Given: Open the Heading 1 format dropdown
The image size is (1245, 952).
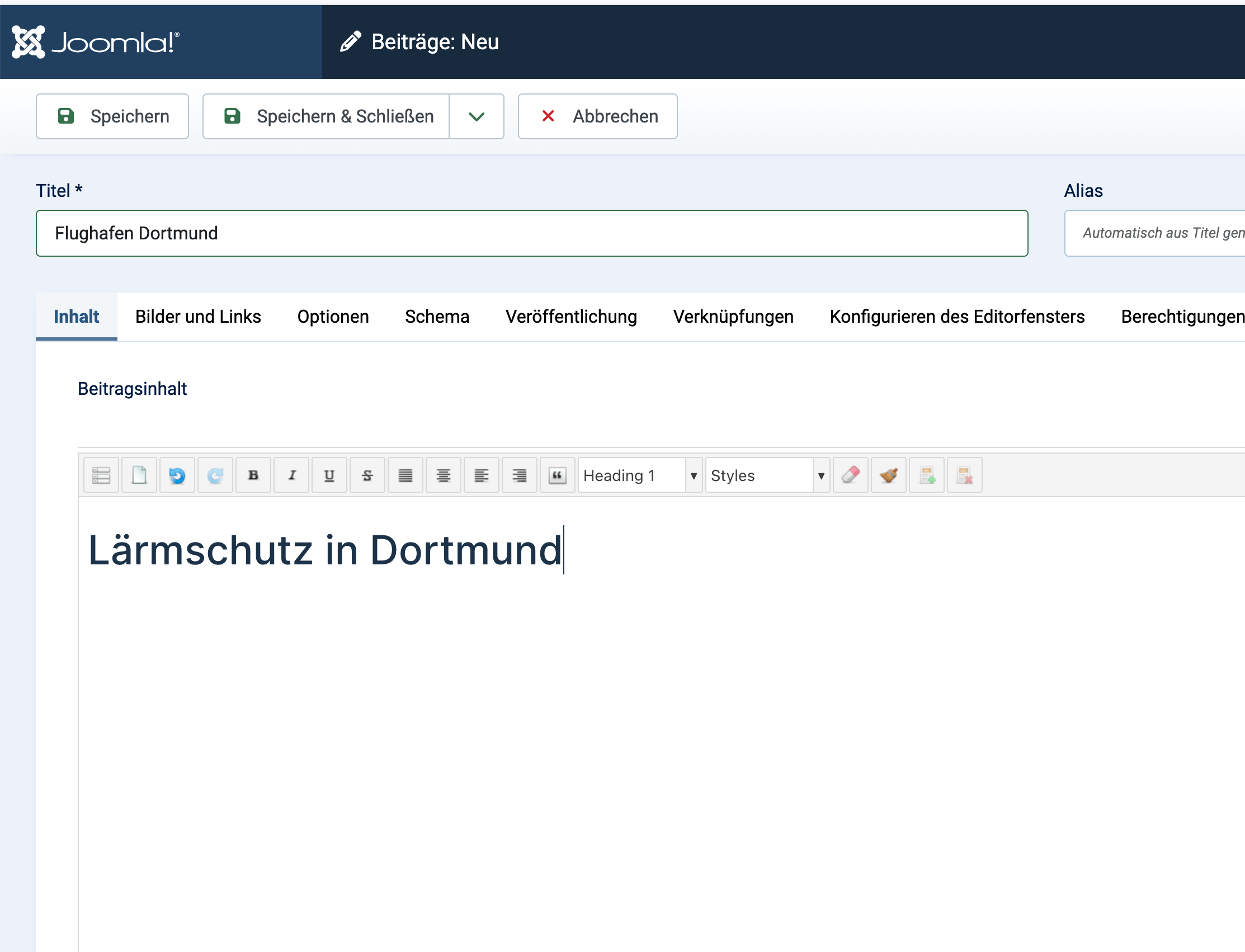Looking at the screenshot, I should 640,475.
